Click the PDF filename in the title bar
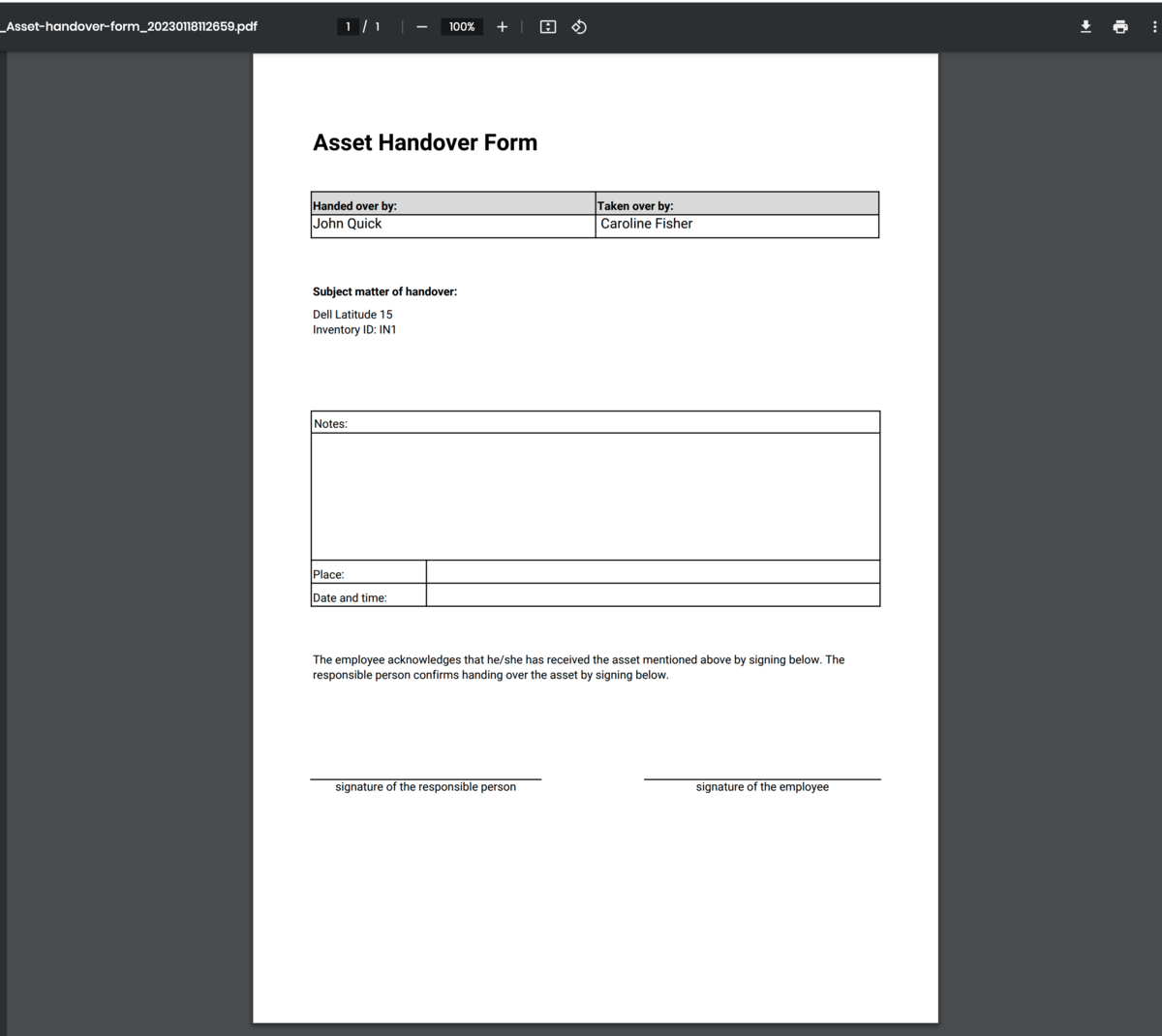The width and height of the screenshot is (1162, 1036). pos(129,26)
